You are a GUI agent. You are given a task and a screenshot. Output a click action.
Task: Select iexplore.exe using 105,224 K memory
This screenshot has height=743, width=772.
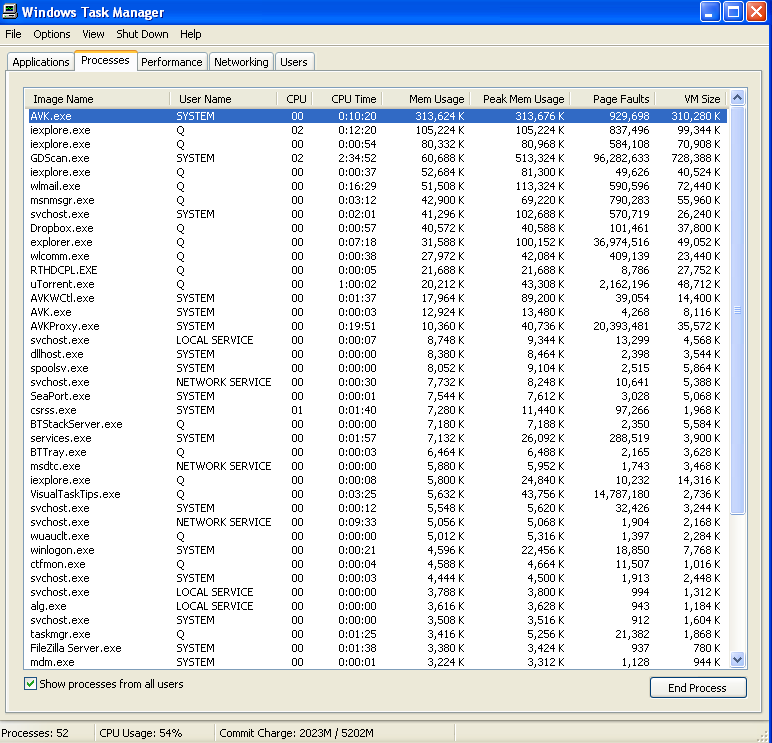tap(377, 130)
